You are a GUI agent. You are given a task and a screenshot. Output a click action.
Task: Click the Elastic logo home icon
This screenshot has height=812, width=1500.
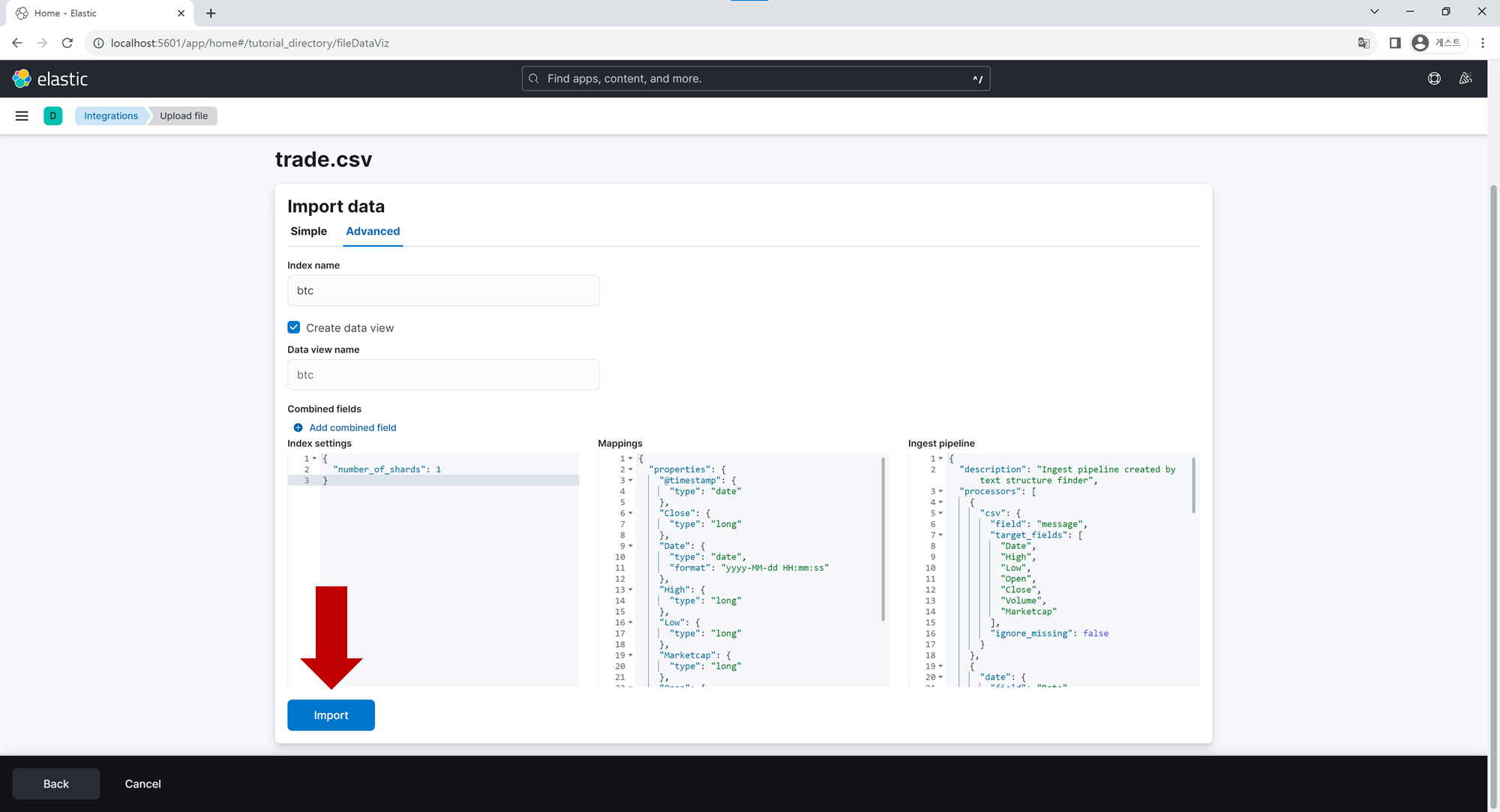click(x=22, y=79)
